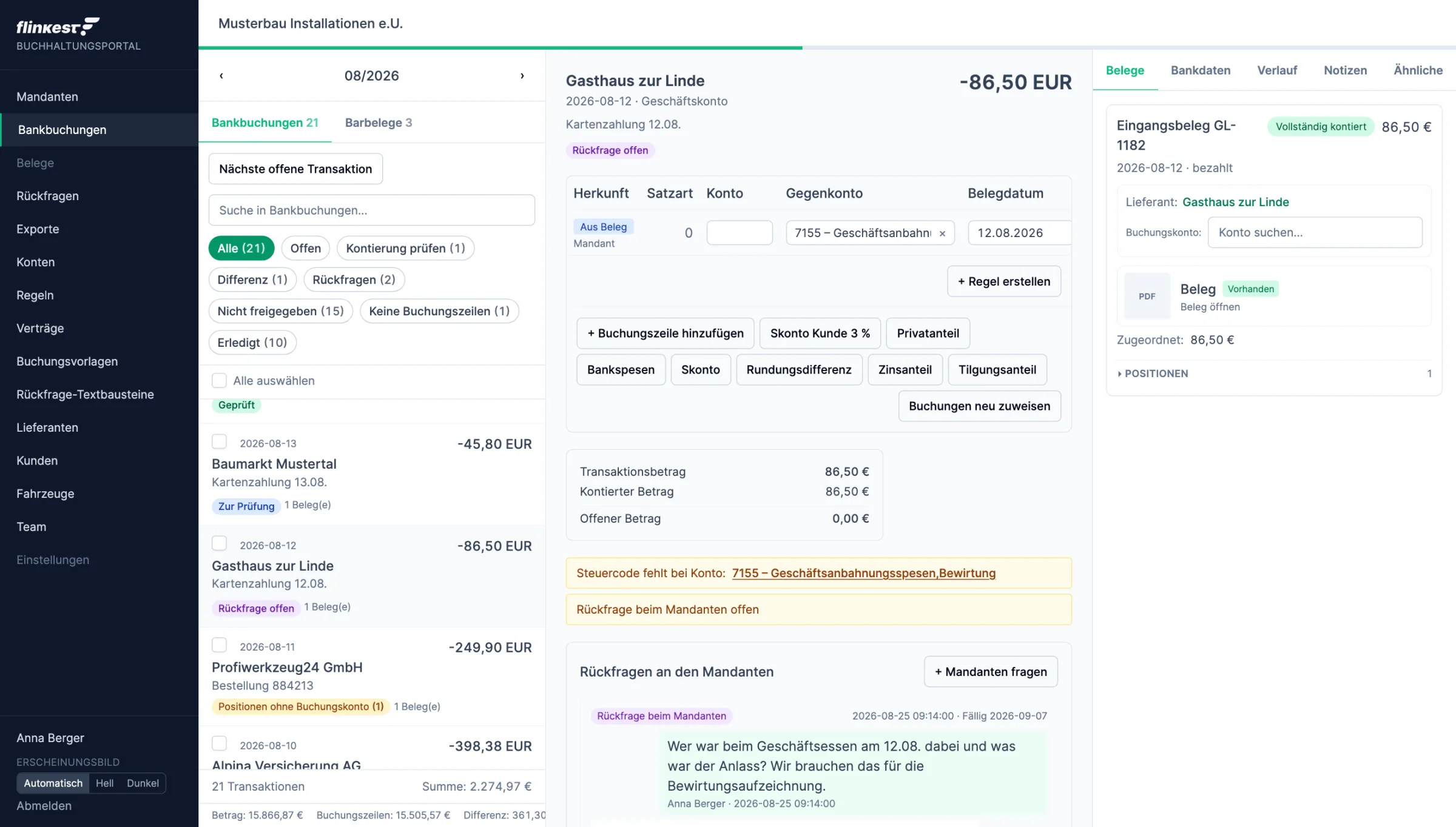Screen dimensions: 1456x827
Task: Select the Profiwerkzeug24 GmbH transaction checkbox
Action: click(x=219, y=645)
